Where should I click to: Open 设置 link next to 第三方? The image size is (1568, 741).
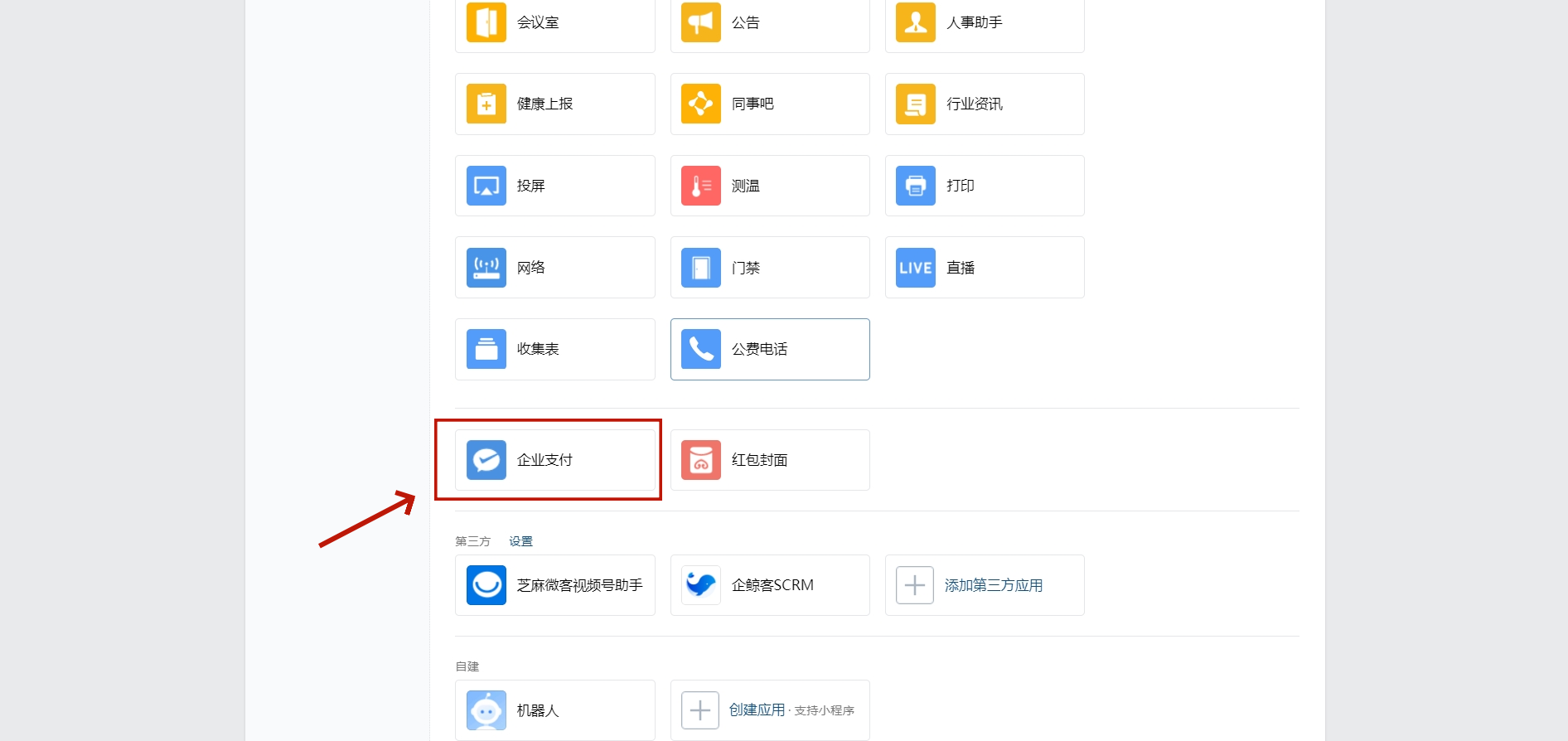520,541
